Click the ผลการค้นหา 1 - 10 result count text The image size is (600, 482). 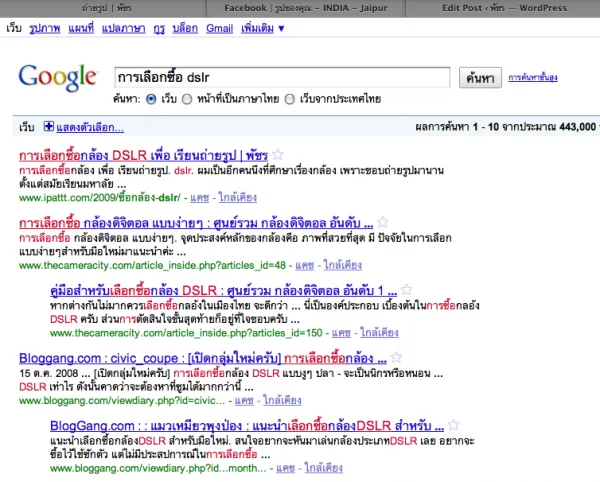pos(506,127)
